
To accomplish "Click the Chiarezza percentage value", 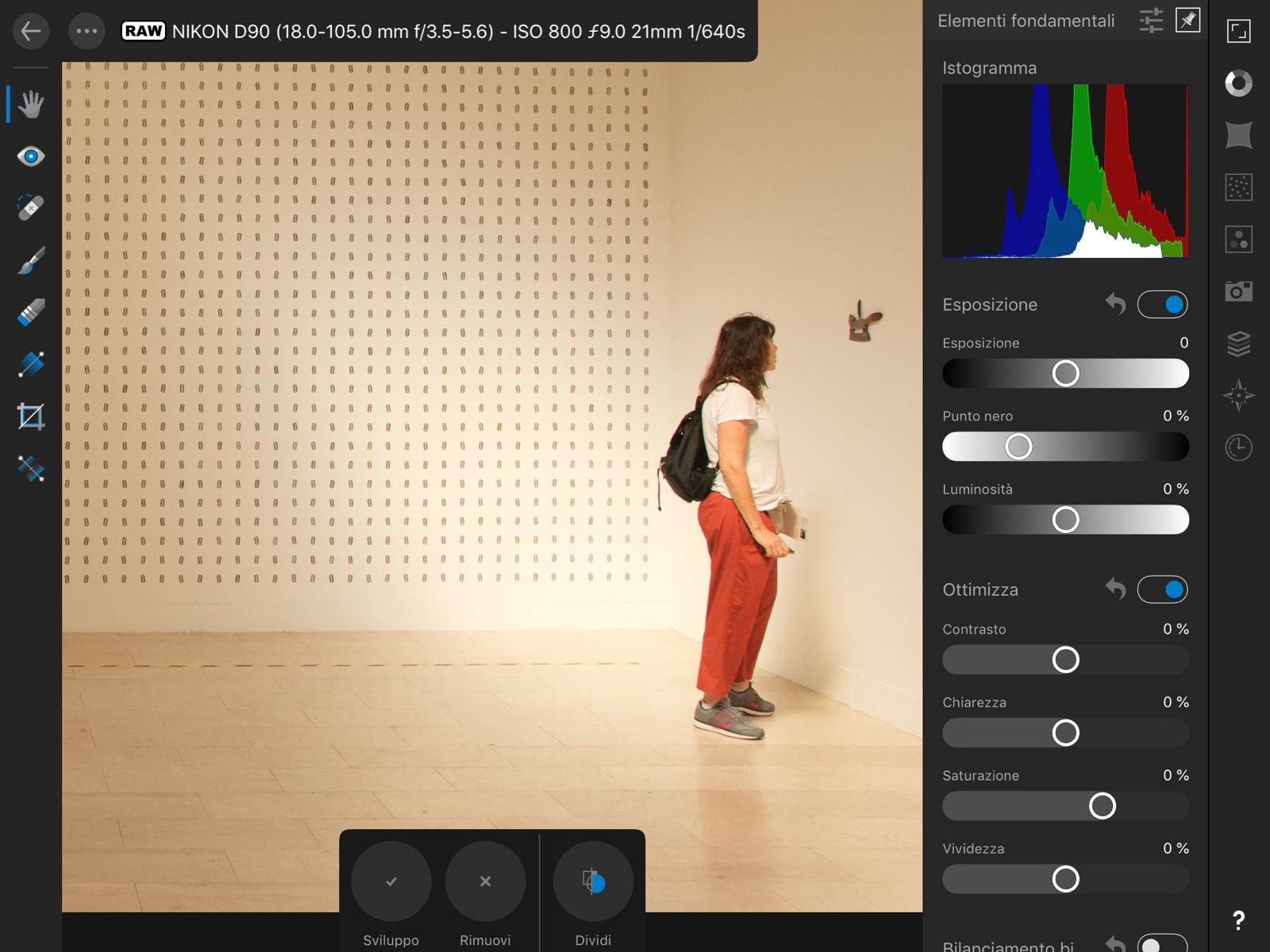I will [1176, 702].
